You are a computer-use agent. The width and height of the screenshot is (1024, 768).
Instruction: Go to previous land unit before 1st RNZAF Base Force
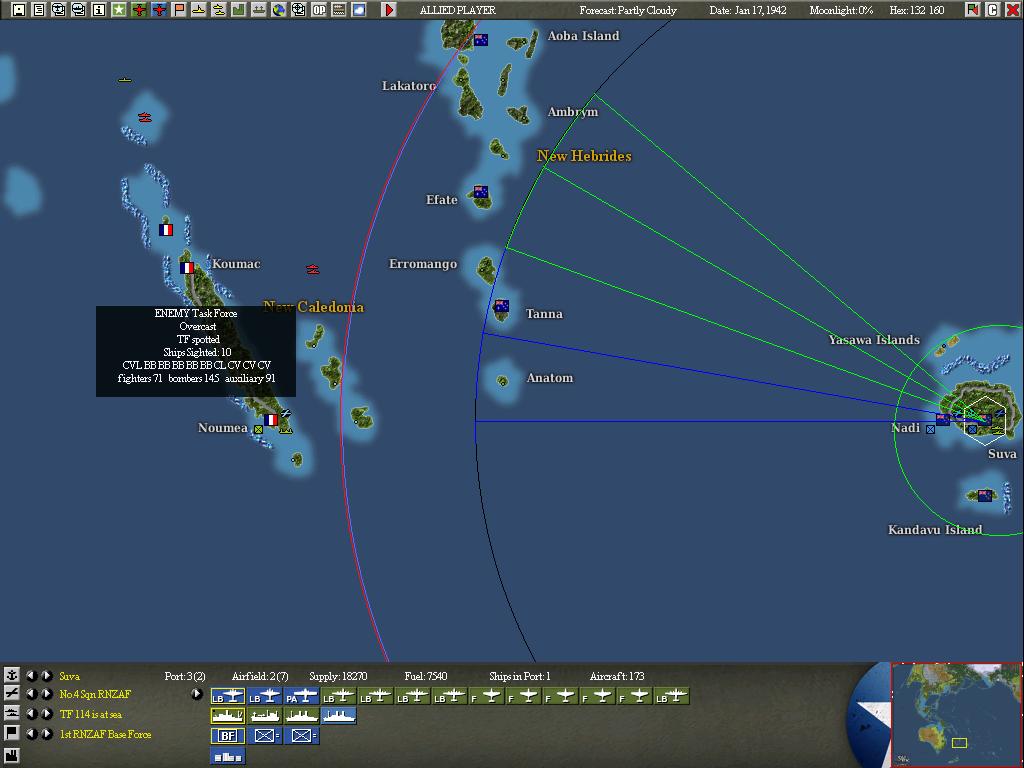[x=31, y=733]
